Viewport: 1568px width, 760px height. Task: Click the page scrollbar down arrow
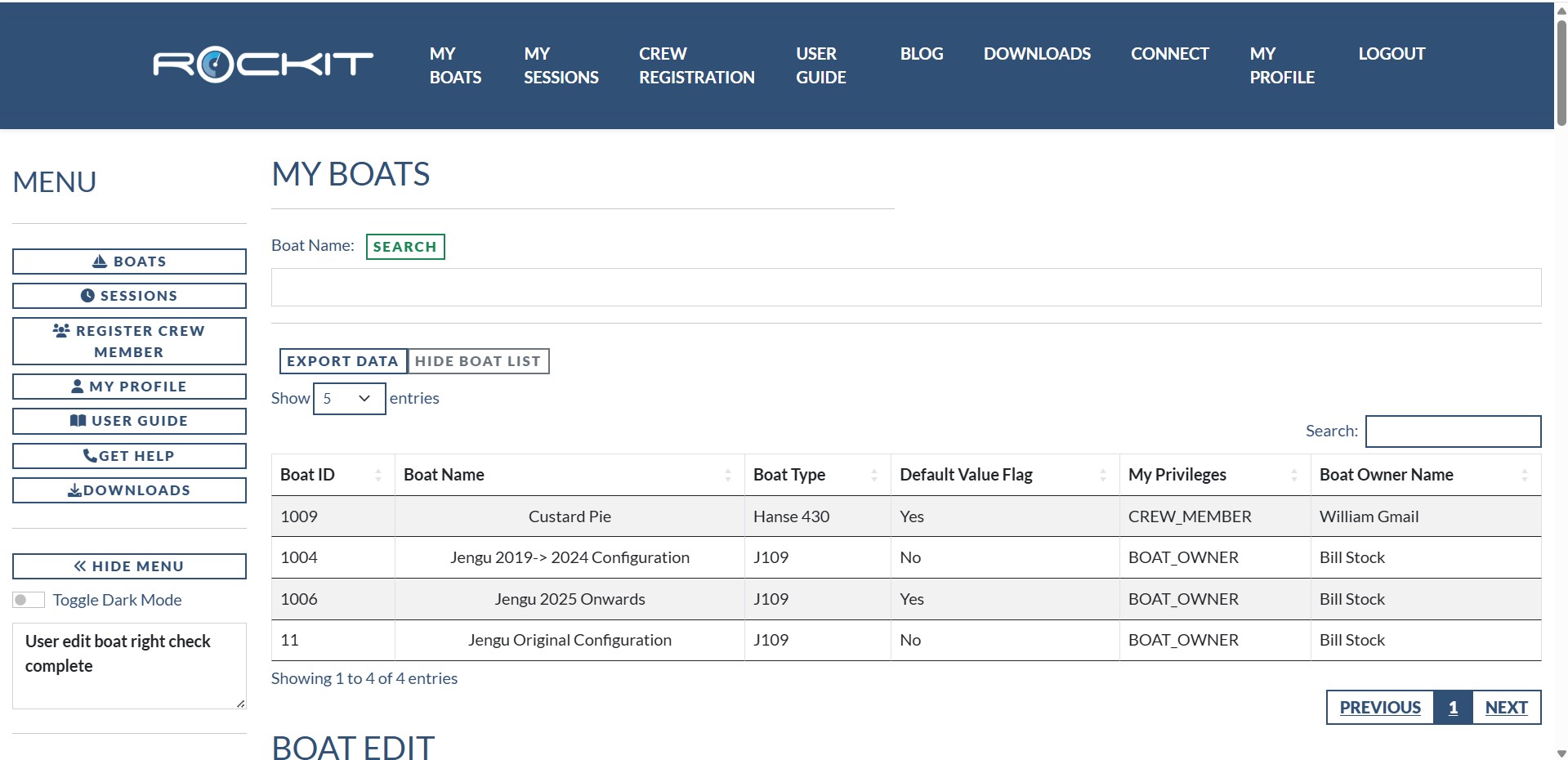point(1561,753)
